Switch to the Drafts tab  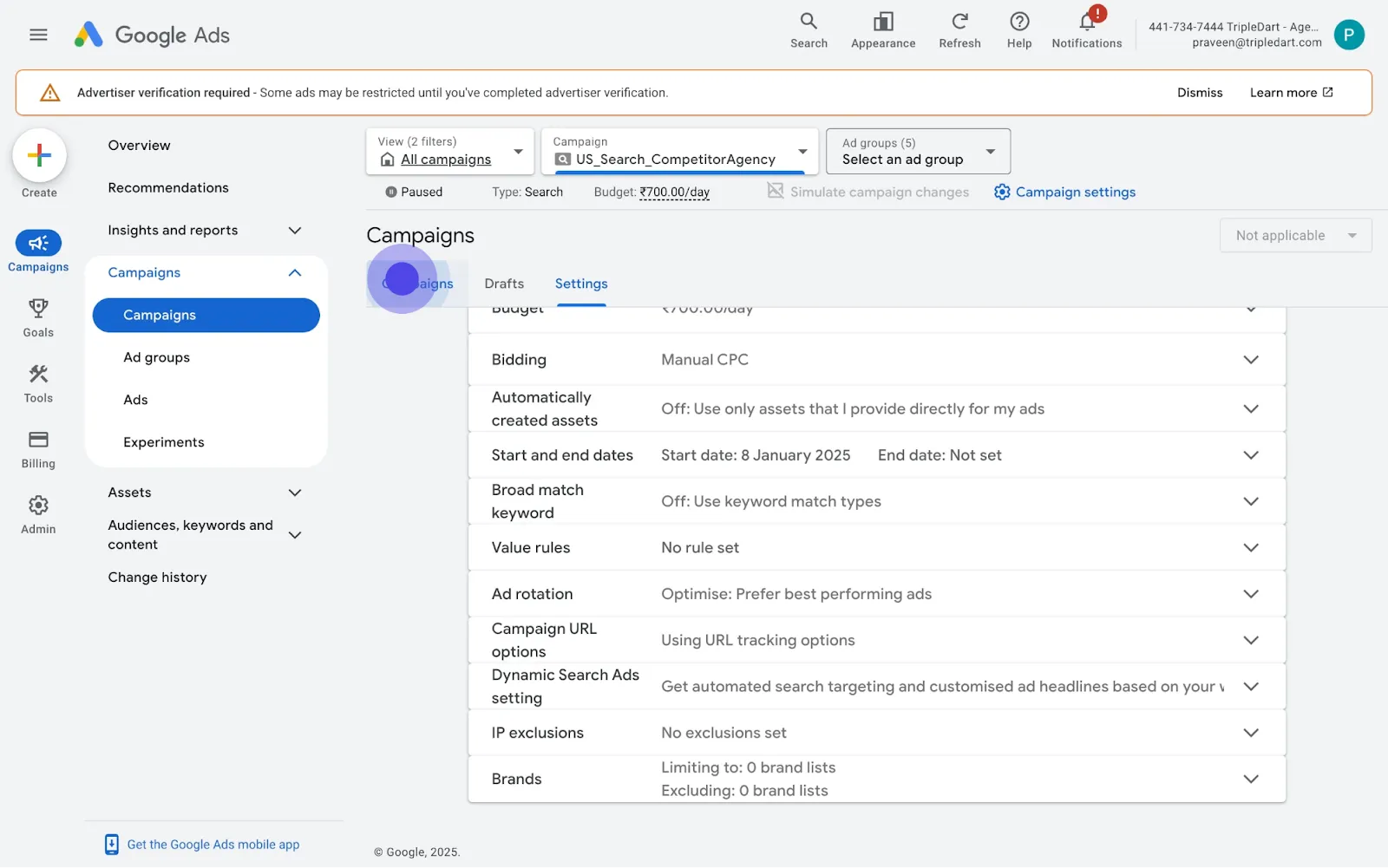(504, 284)
